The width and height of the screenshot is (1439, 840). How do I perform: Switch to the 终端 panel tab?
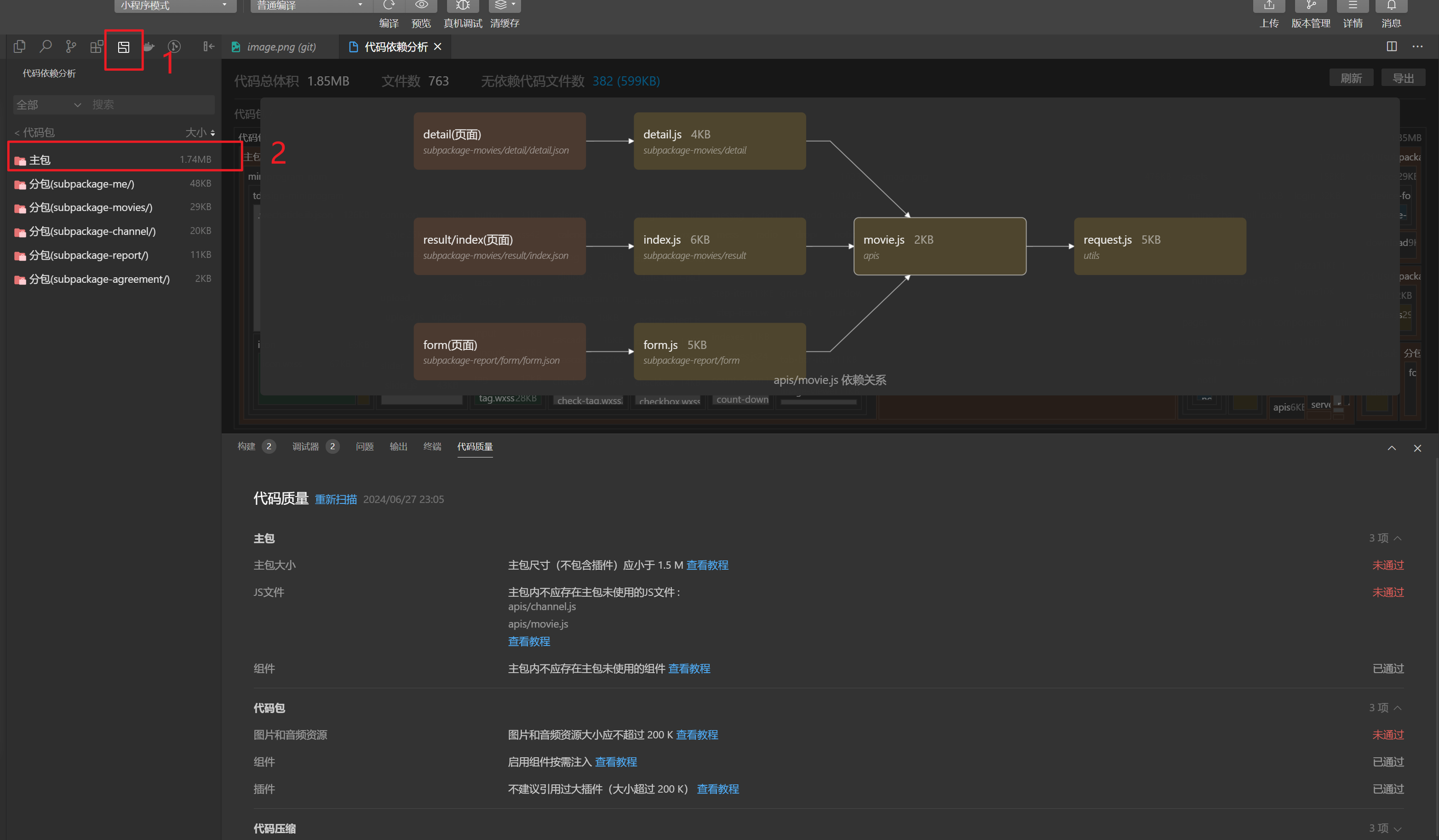(x=432, y=446)
